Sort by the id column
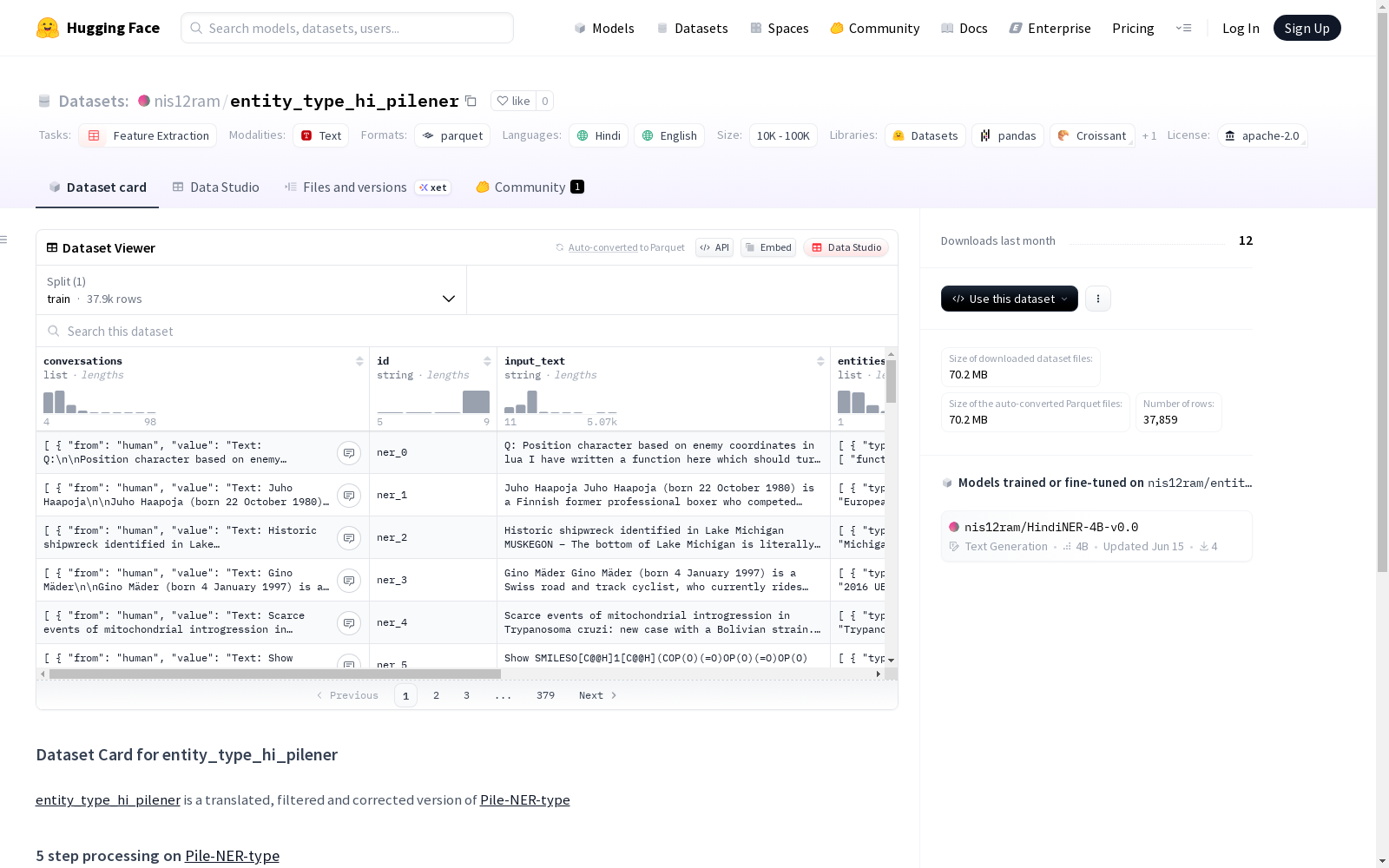 (x=487, y=361)
